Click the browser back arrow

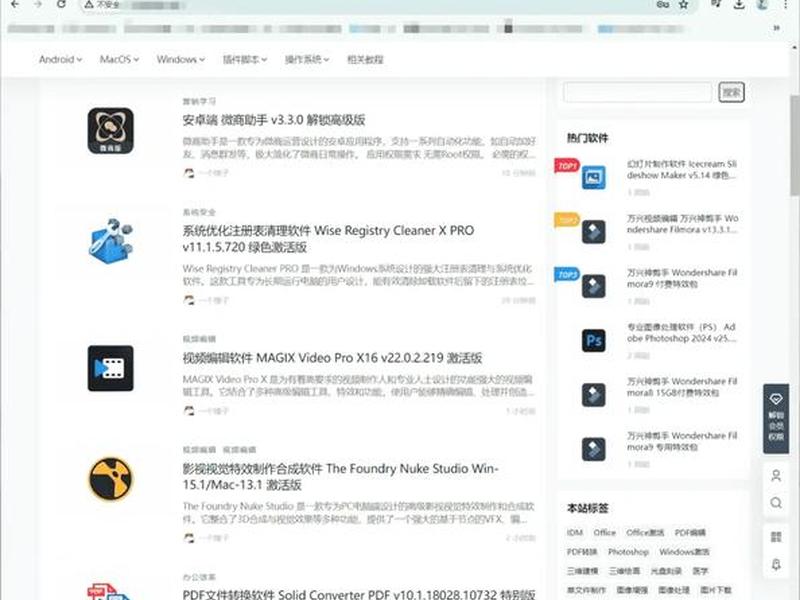[x=15, y=4]
